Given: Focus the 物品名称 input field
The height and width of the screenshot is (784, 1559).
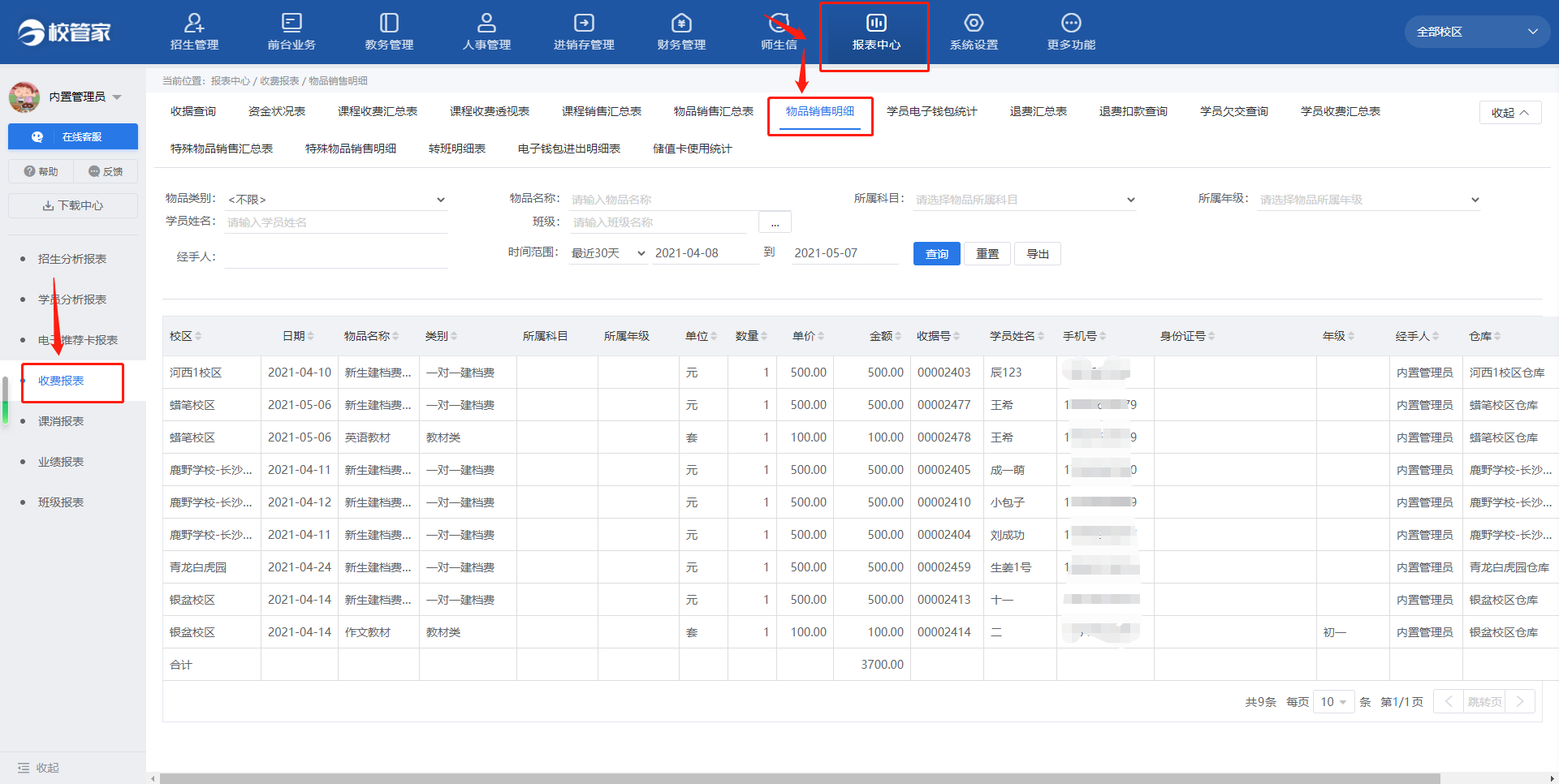Looking at the screenshot, I should pos(680,200).
